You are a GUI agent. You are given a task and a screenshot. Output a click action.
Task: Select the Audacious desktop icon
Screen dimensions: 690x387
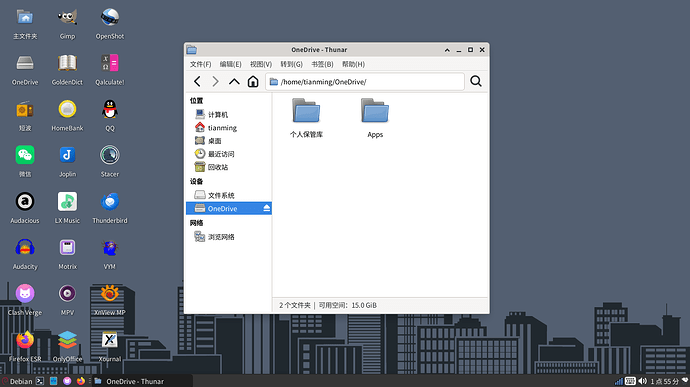(x=25, y=208)
